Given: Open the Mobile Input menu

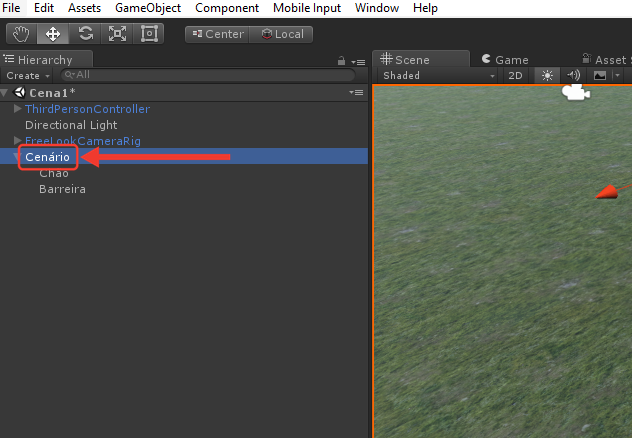Looking at the screenshot, I should 307,8.
